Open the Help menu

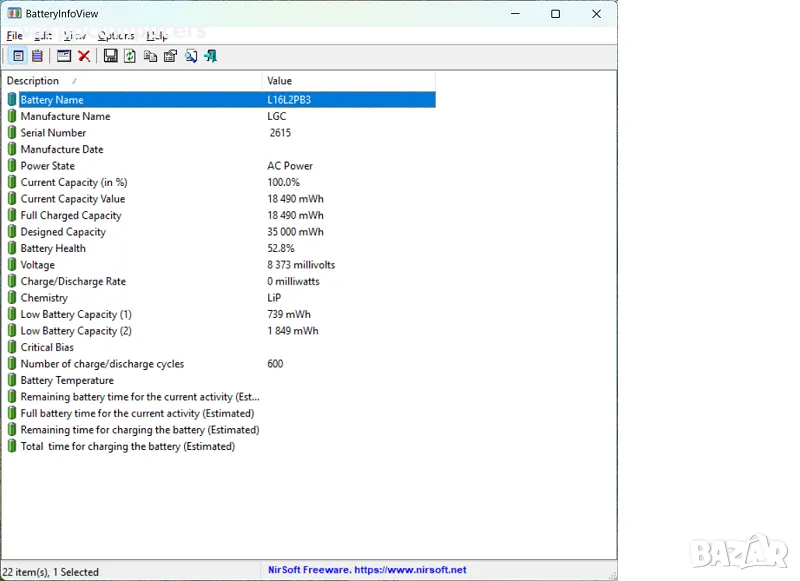click(x=157, y=36)
